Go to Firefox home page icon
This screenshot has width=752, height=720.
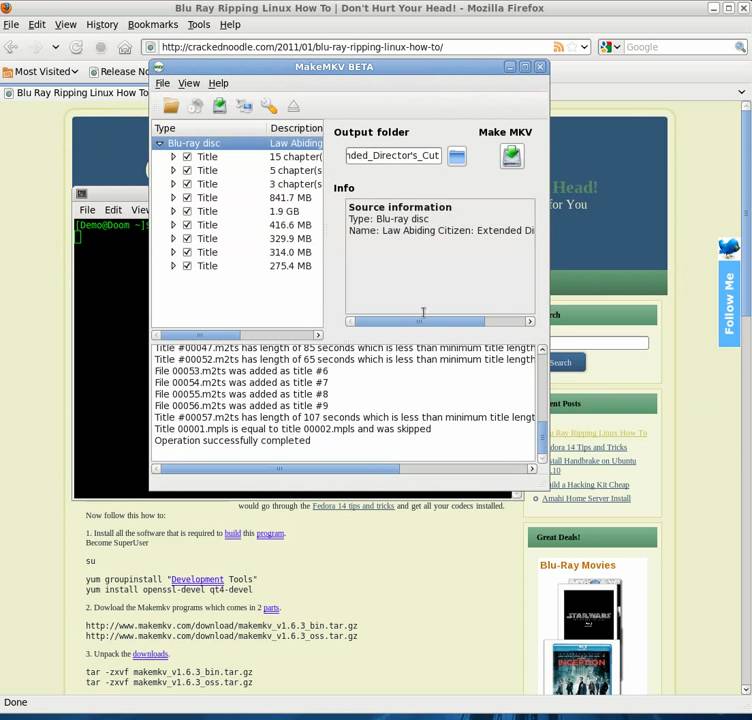[x=125, y=47]
